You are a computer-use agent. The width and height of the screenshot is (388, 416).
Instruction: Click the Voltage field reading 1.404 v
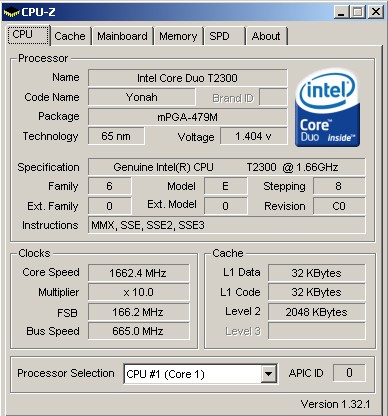point(253,136)
